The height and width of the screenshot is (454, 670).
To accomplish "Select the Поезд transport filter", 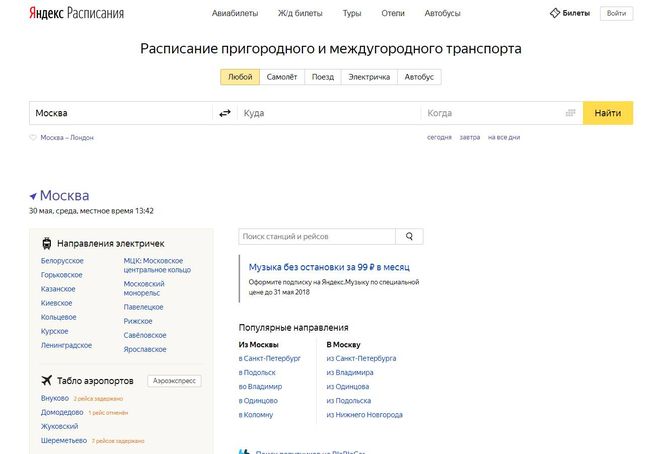I will (323, 77).
